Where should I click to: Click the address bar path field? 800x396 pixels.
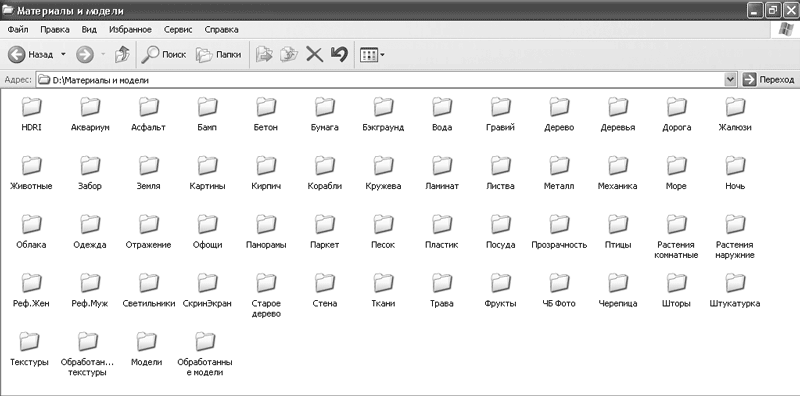(380, 80)
